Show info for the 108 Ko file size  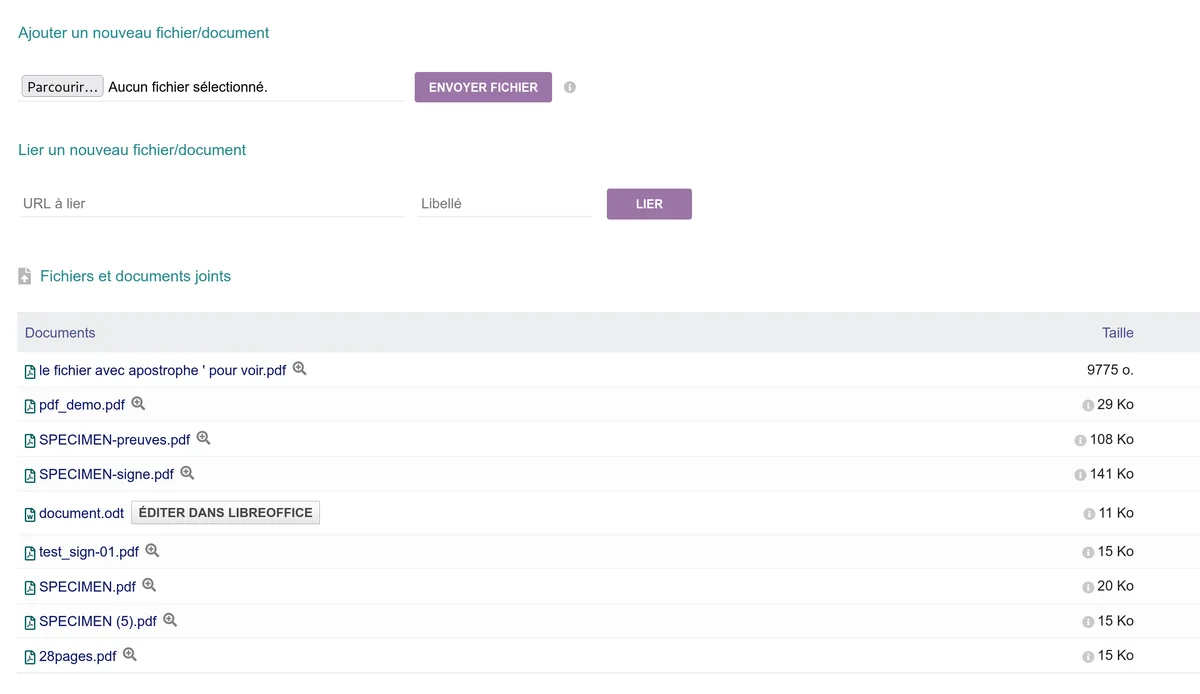click(x=1080, y=440)
